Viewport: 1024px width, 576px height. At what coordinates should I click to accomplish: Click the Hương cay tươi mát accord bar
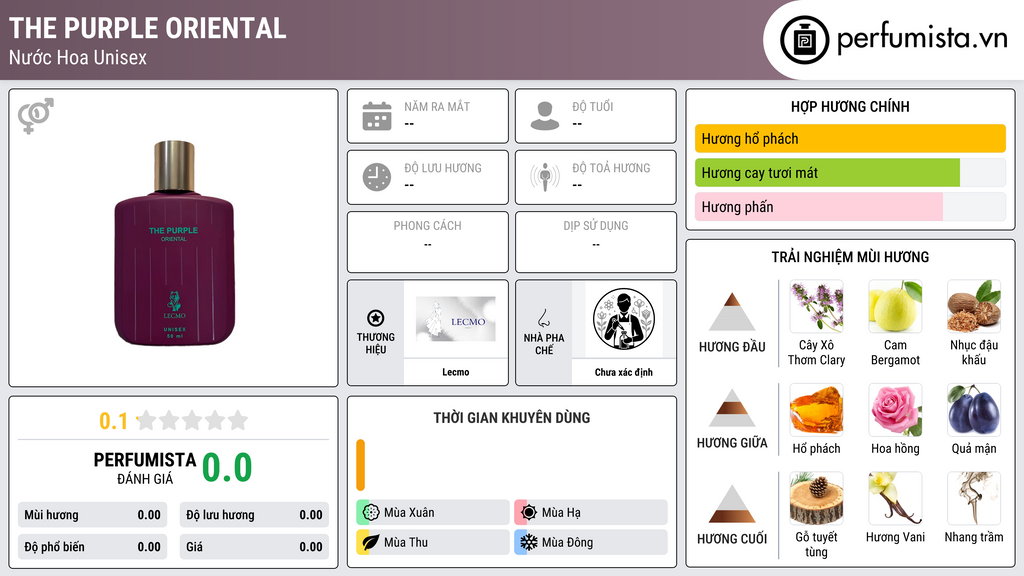850,173
